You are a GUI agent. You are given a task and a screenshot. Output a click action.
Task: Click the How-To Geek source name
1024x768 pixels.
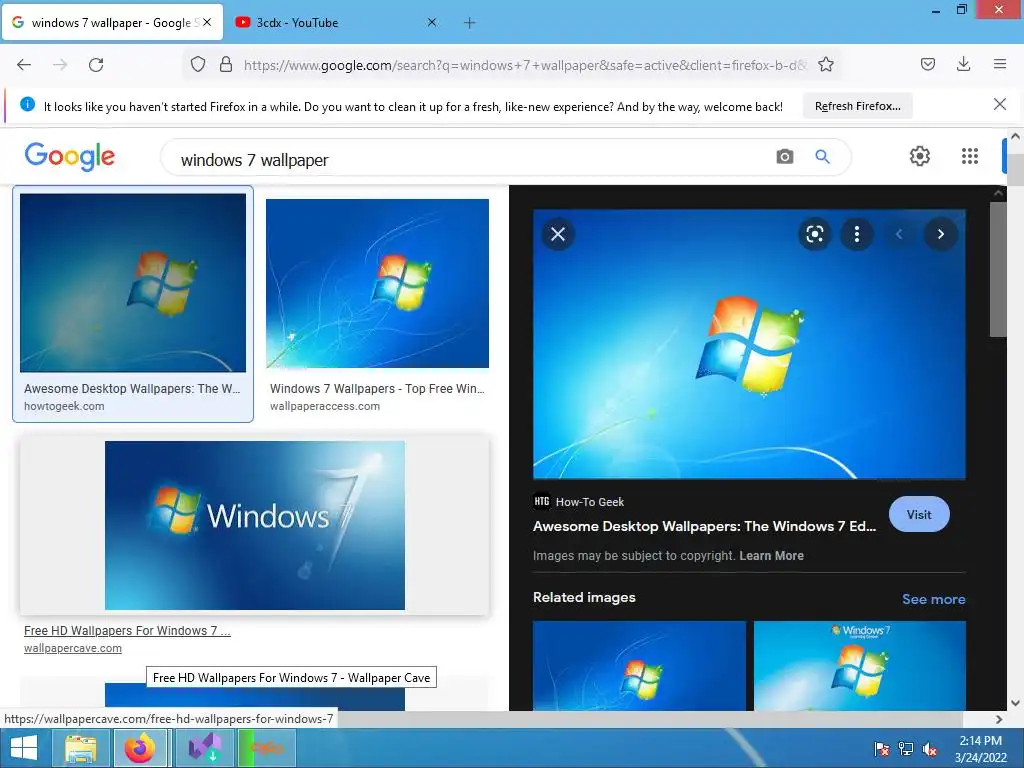pos(590,502)
